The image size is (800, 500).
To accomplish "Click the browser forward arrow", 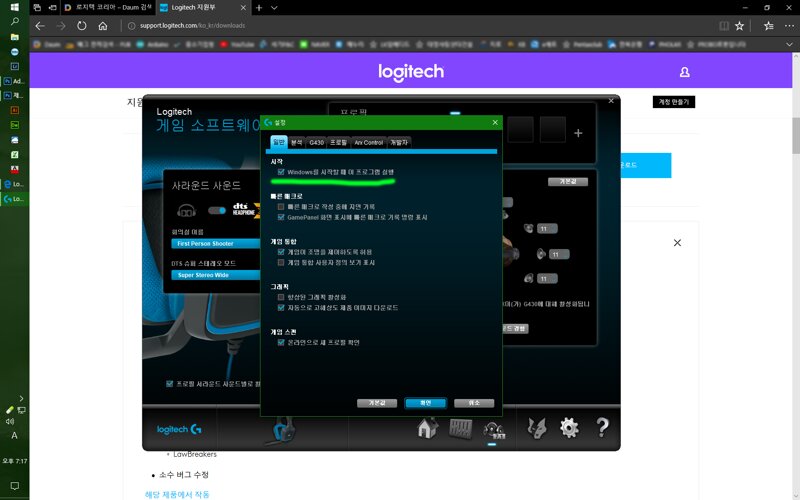I will click(x=61, y=26).
